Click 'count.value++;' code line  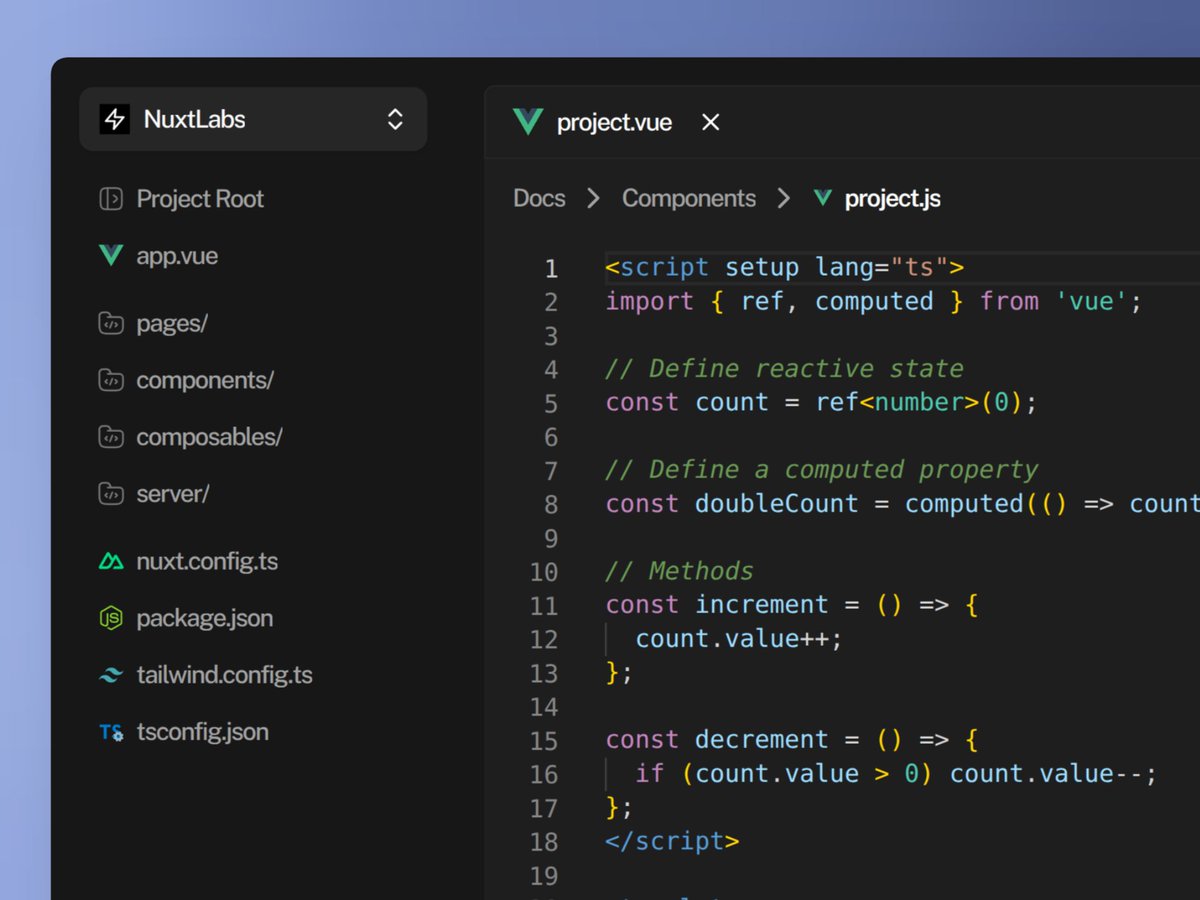pos(739,638)
